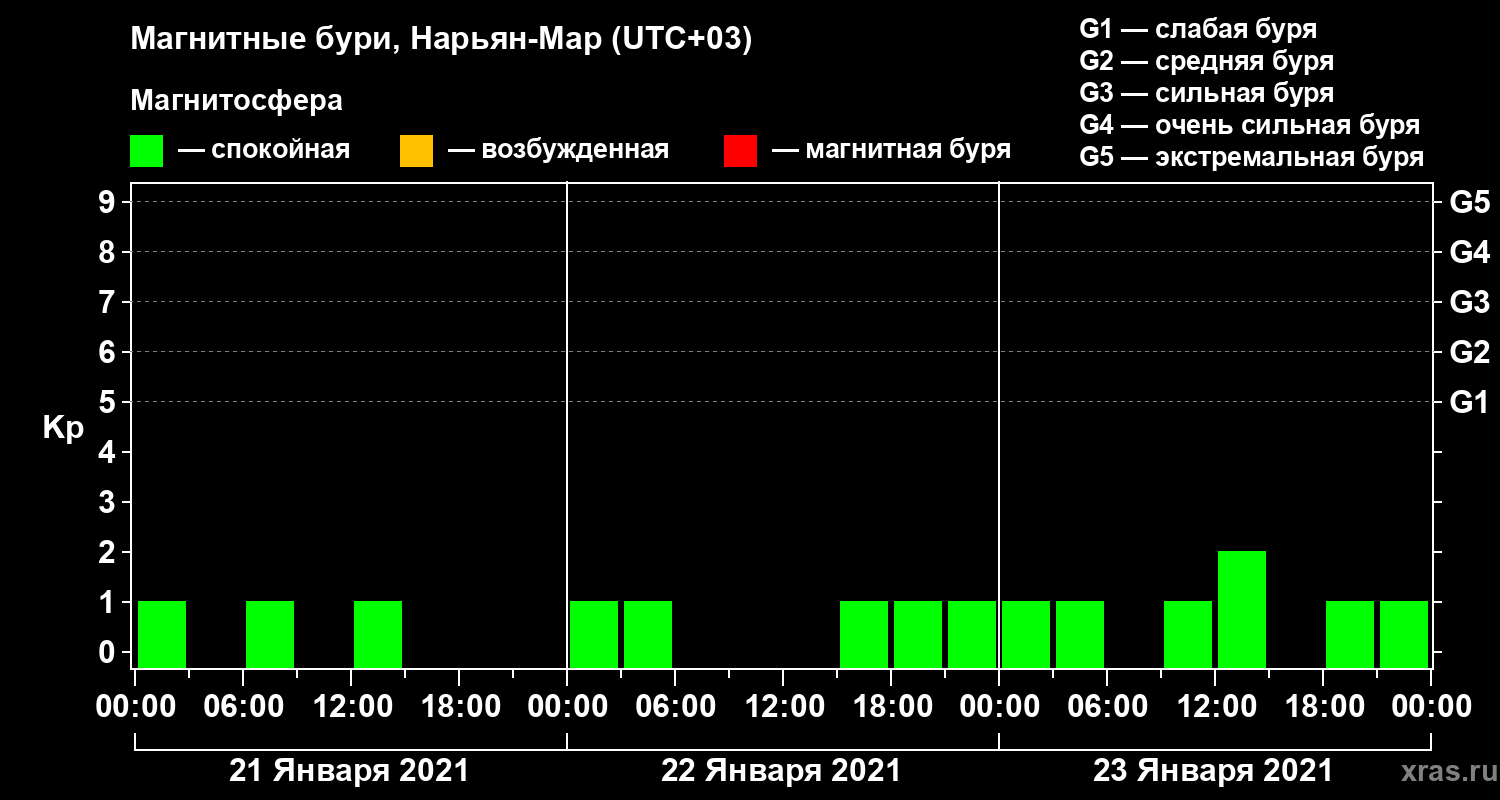1500x800 pixels.
Task: Click the '00:00' label ending 23 Января
Action: click(1431, 706)
